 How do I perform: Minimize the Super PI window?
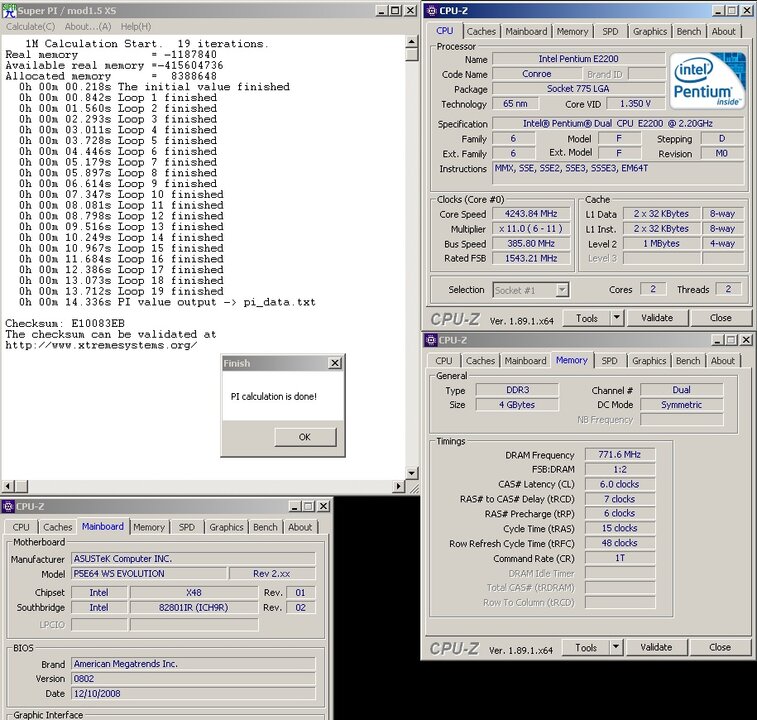[381, 10]
